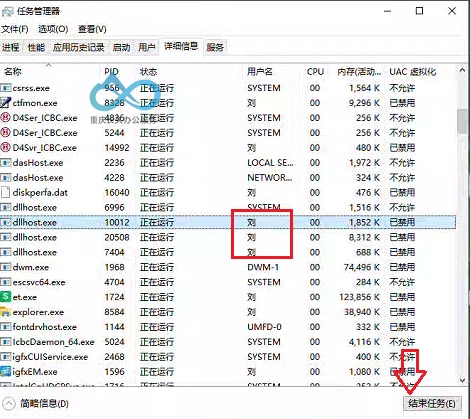This screenshot has height=419, width=470.
Task: Select the escsvc64.exe row
Action: pyautogui.click(x=228, y=282)
